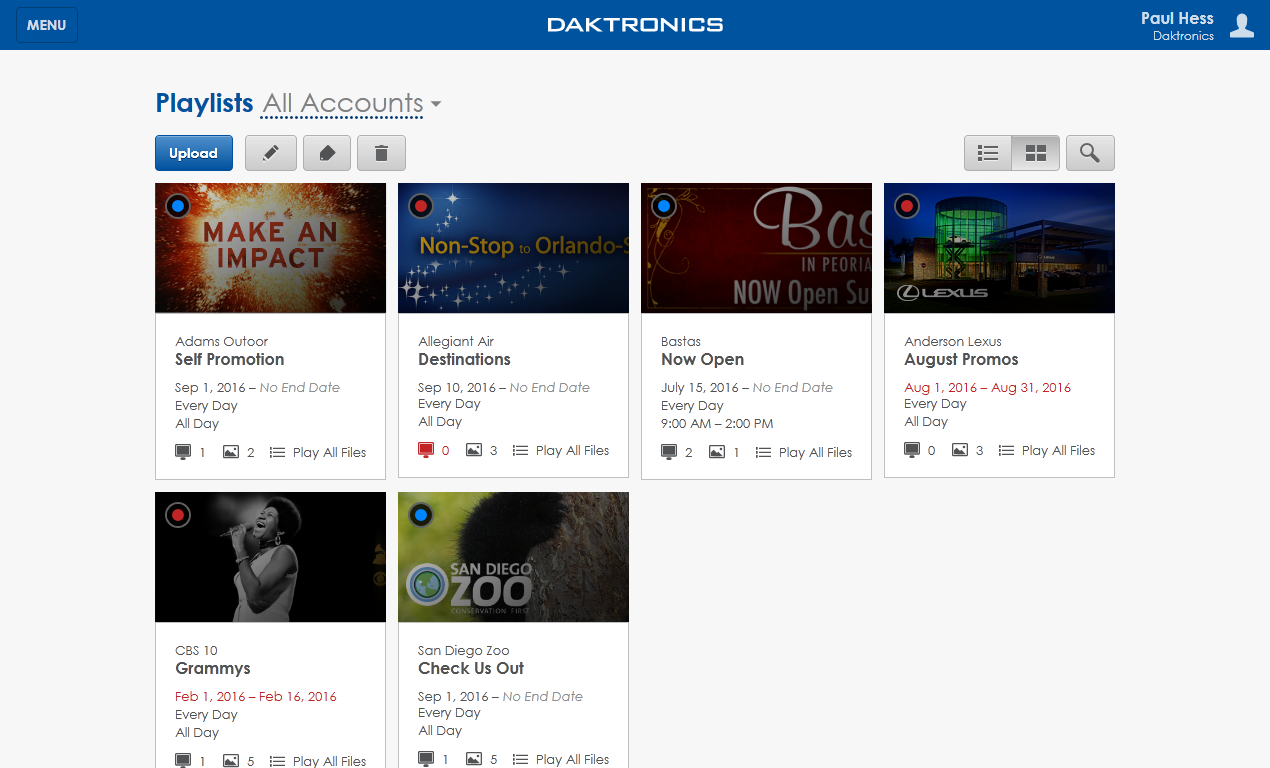The image size is (1270, 768).
Task: Open the Grammys singer thumbnail
Action: pos(270,557)
